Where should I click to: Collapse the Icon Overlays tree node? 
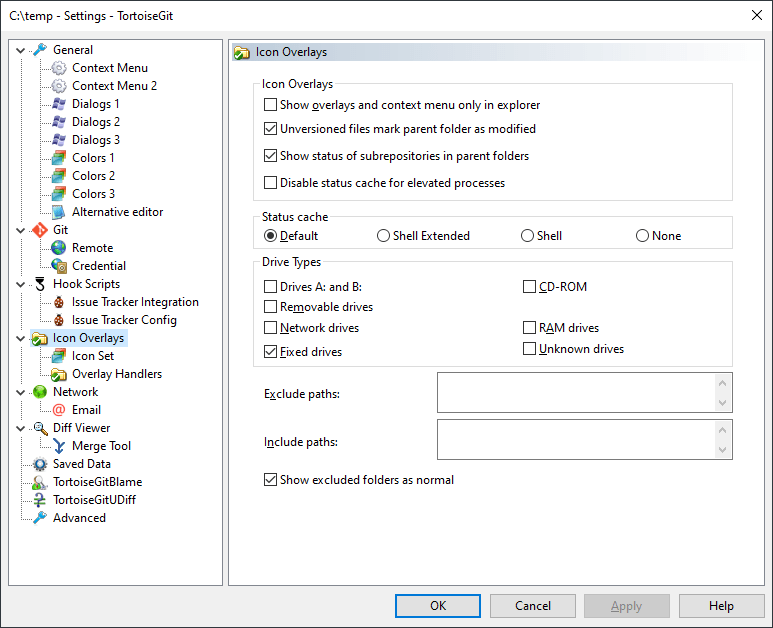point(21,338)
